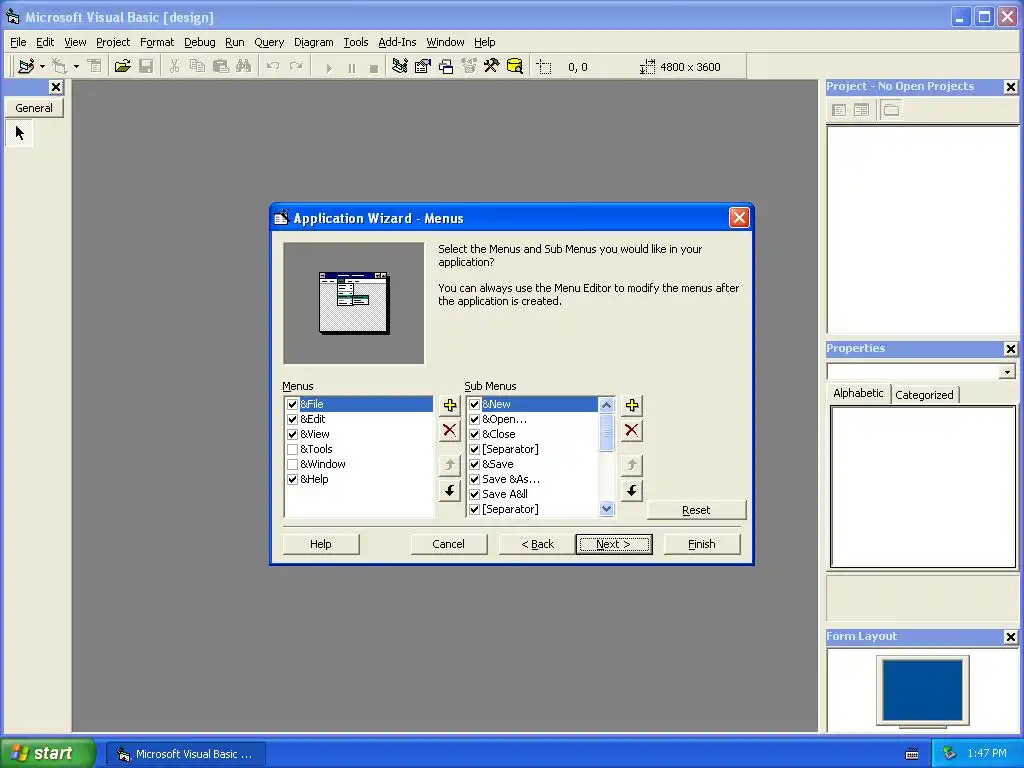Click the Menu Editor toolbar icon
The image size is (1024, 768).
95,66
